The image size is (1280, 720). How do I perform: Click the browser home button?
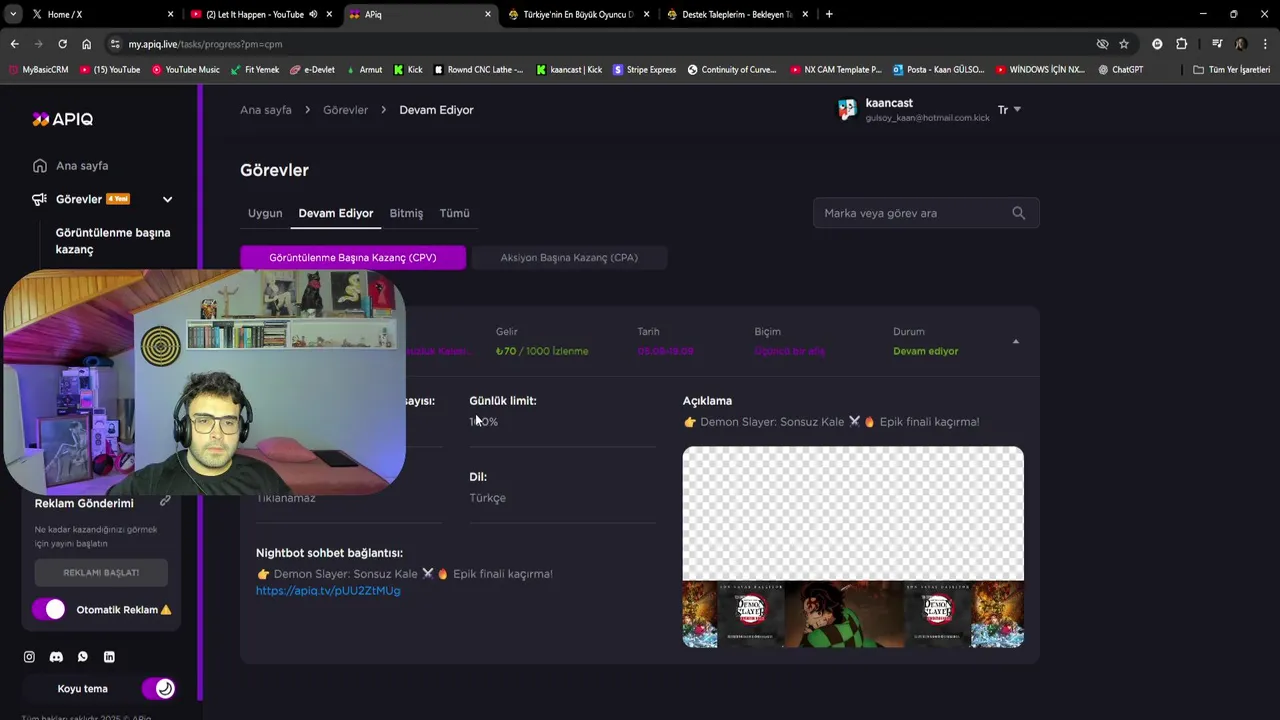(86, 44)
